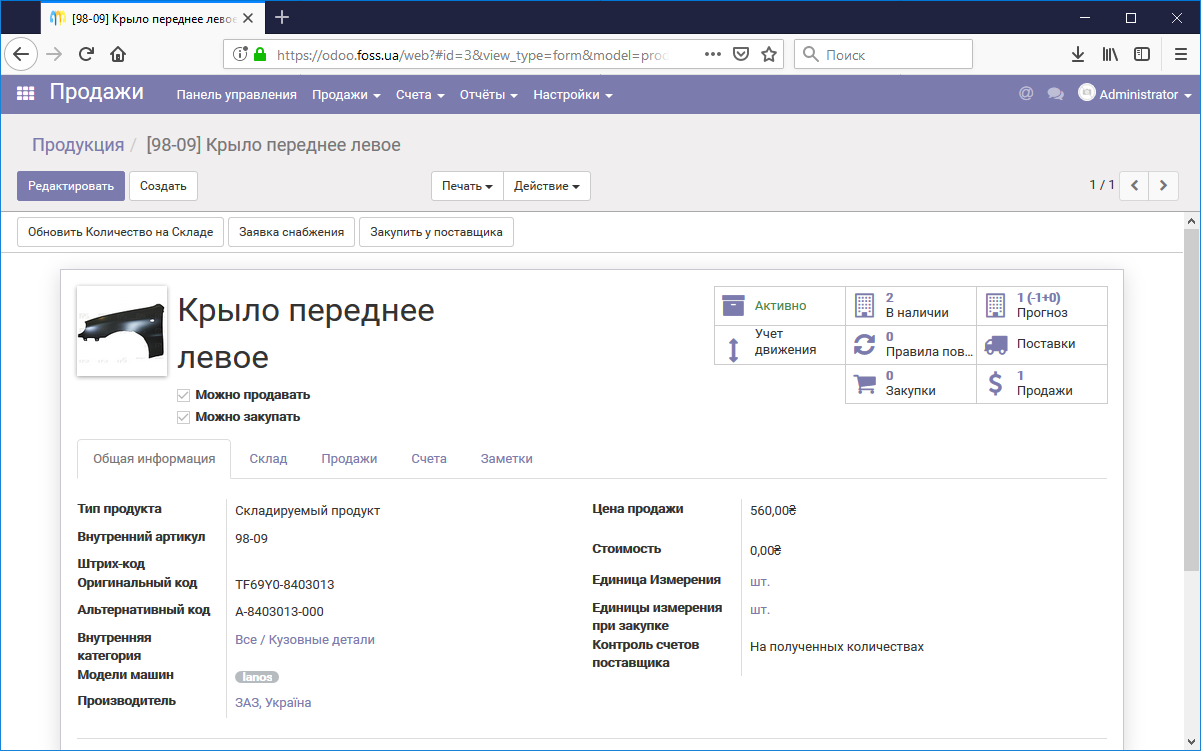Screen dimensions: 1201x751
Task: Open Панель управления menu item
Action: 237,95
